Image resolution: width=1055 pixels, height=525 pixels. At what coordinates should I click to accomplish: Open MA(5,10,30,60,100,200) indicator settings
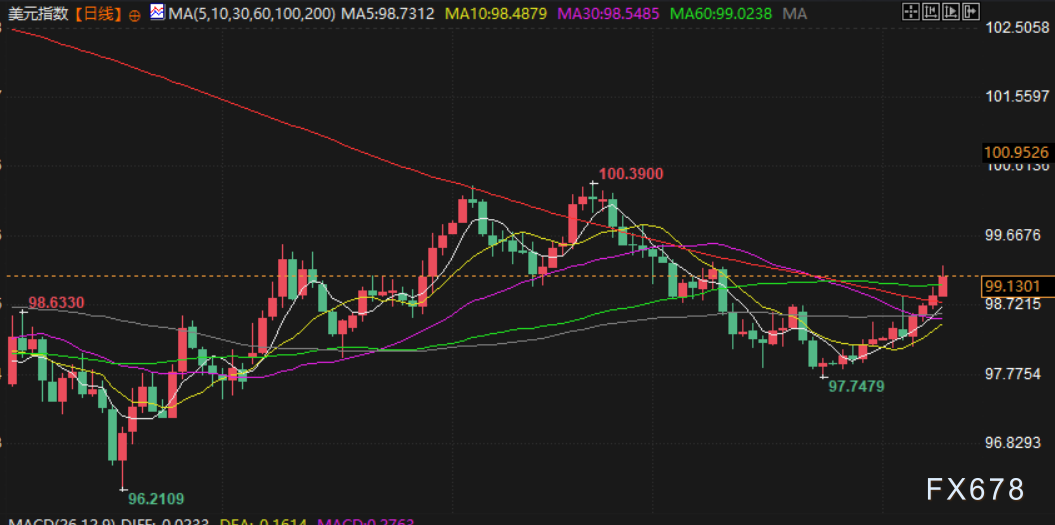click(x=253, y=14)
